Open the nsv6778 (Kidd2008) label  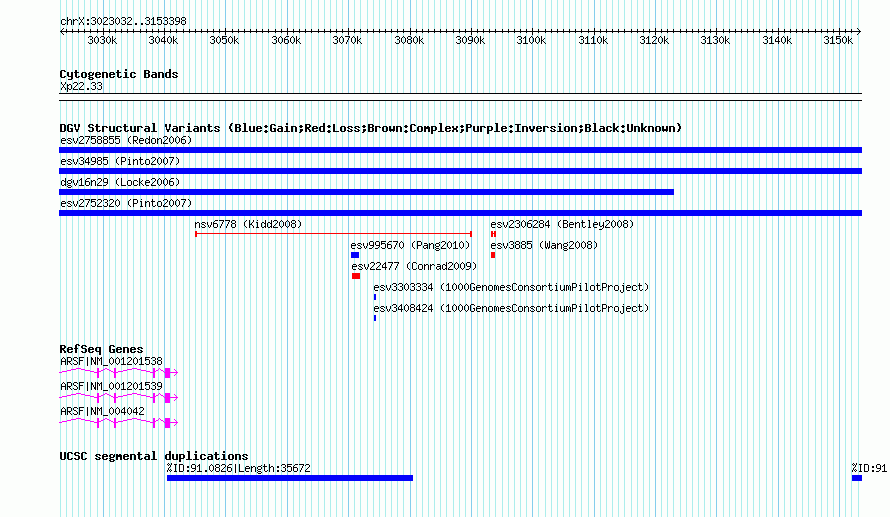(248, 224)
